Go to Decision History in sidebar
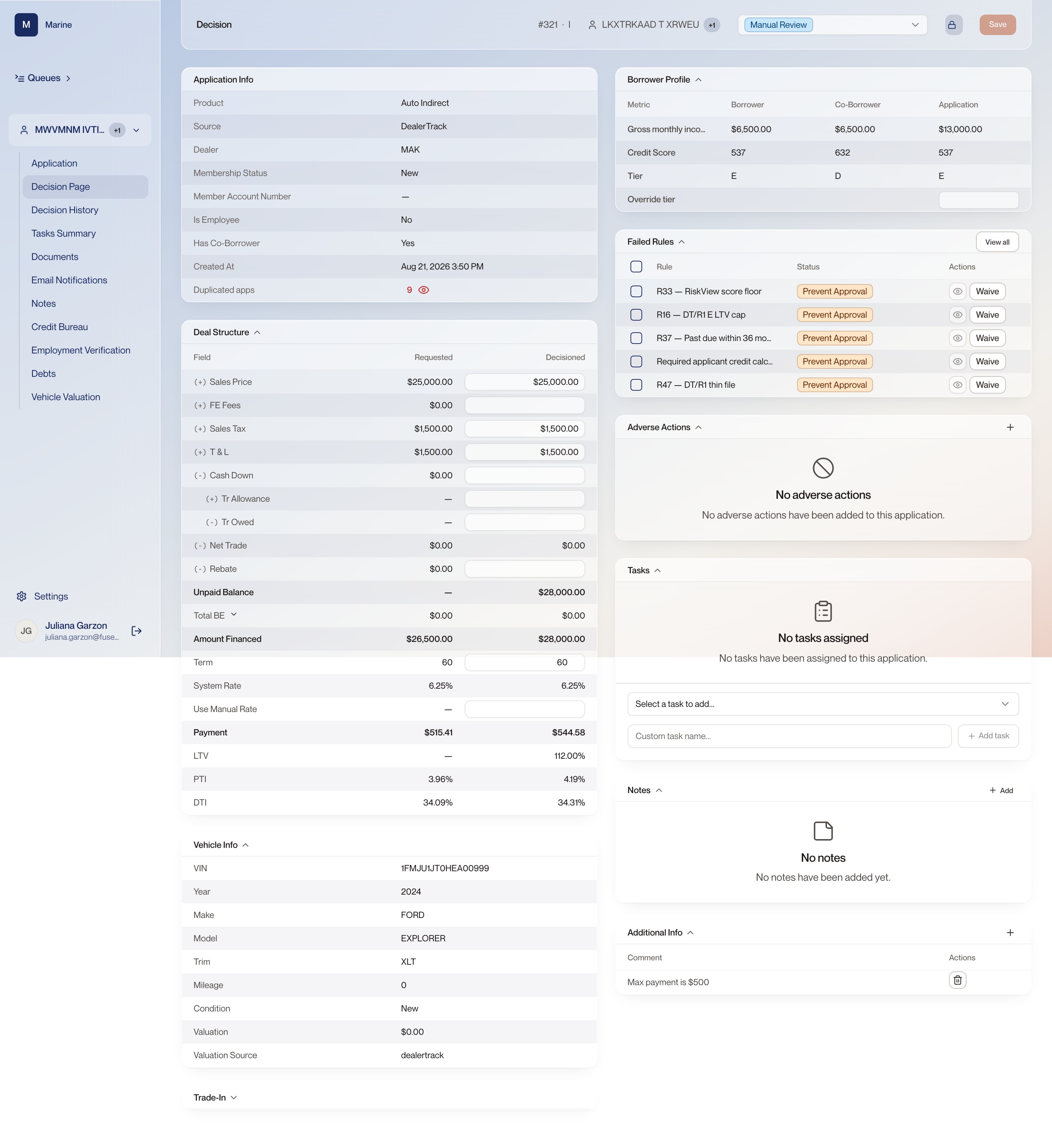This screenshot has height=1148, width=1052. click(65, 210)
